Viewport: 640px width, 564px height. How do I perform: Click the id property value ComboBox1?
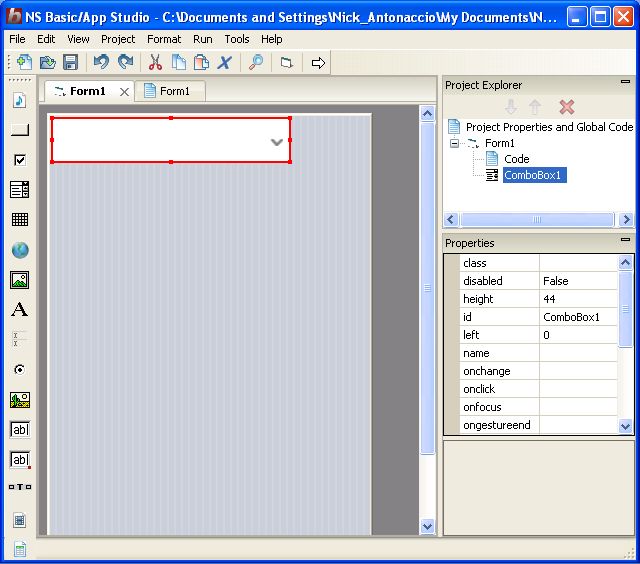pyautogui.click(x=578, y=317)
